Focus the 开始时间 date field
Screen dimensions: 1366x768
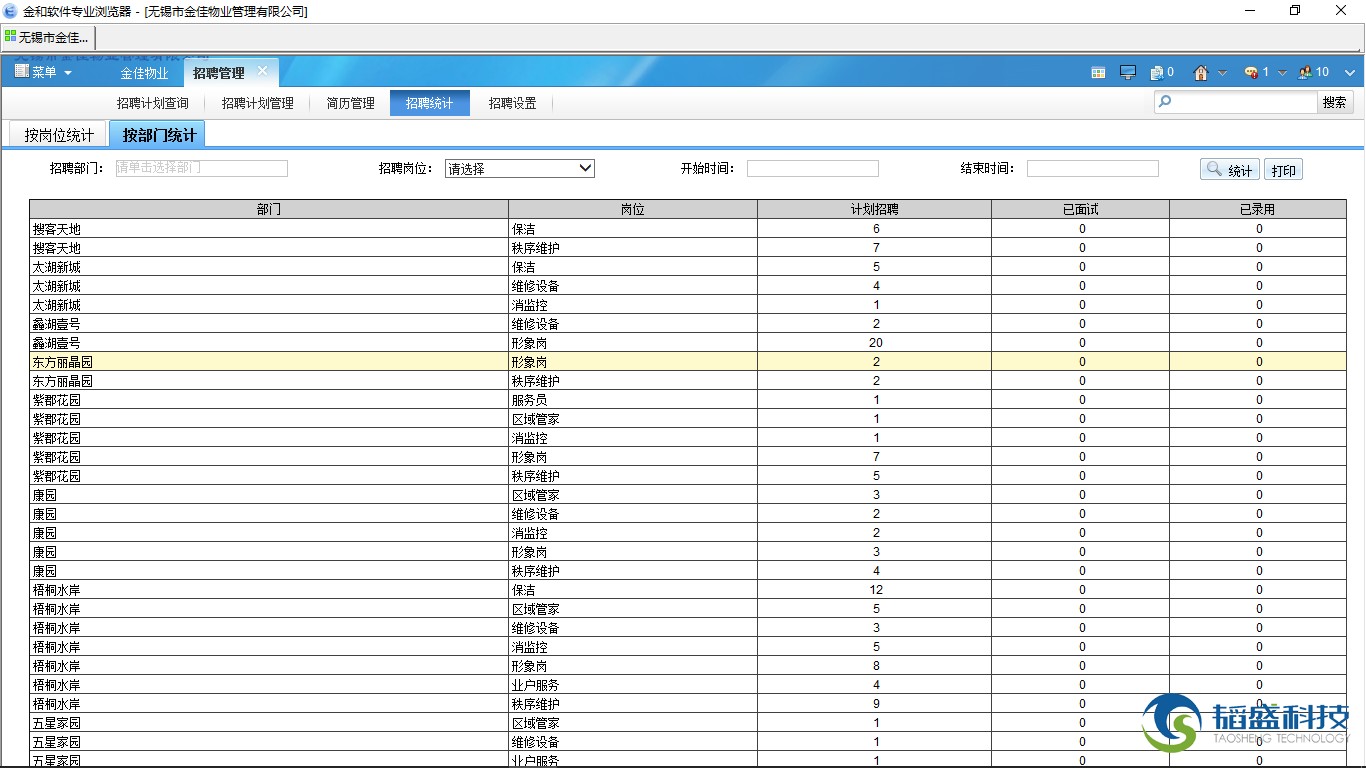pos(812,168)
